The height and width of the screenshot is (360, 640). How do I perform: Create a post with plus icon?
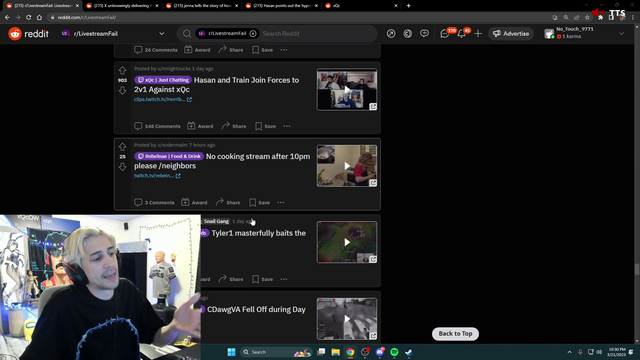click(x=478, y=33)
